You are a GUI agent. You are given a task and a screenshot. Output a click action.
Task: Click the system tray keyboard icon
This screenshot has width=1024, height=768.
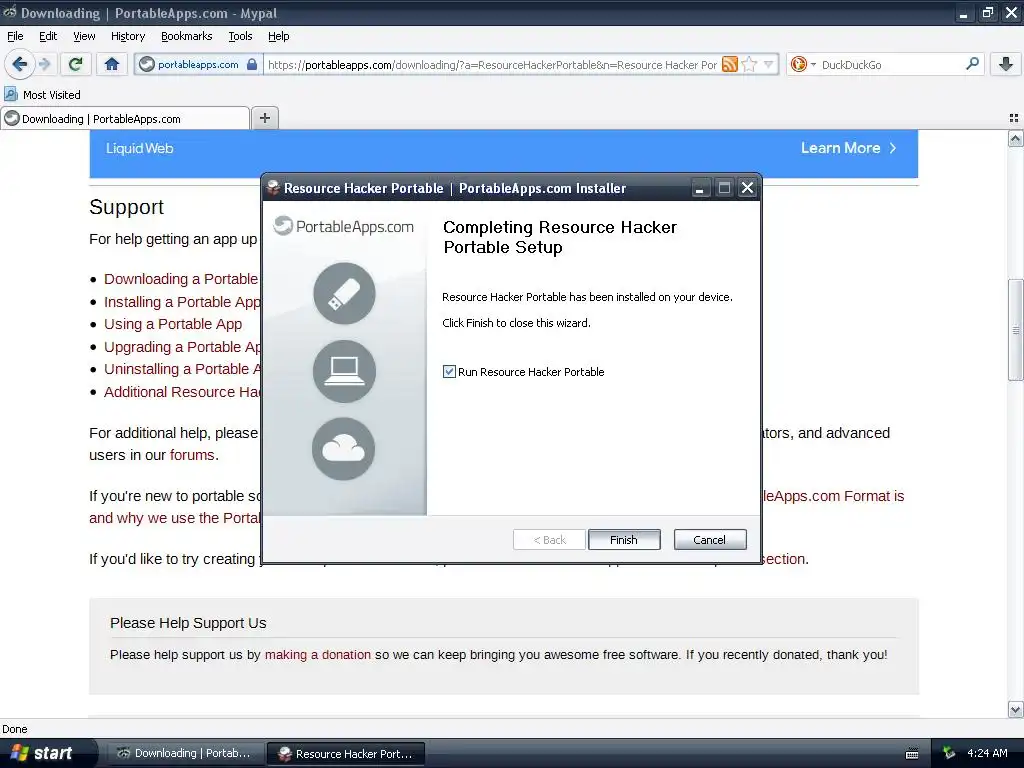point(912,754)
